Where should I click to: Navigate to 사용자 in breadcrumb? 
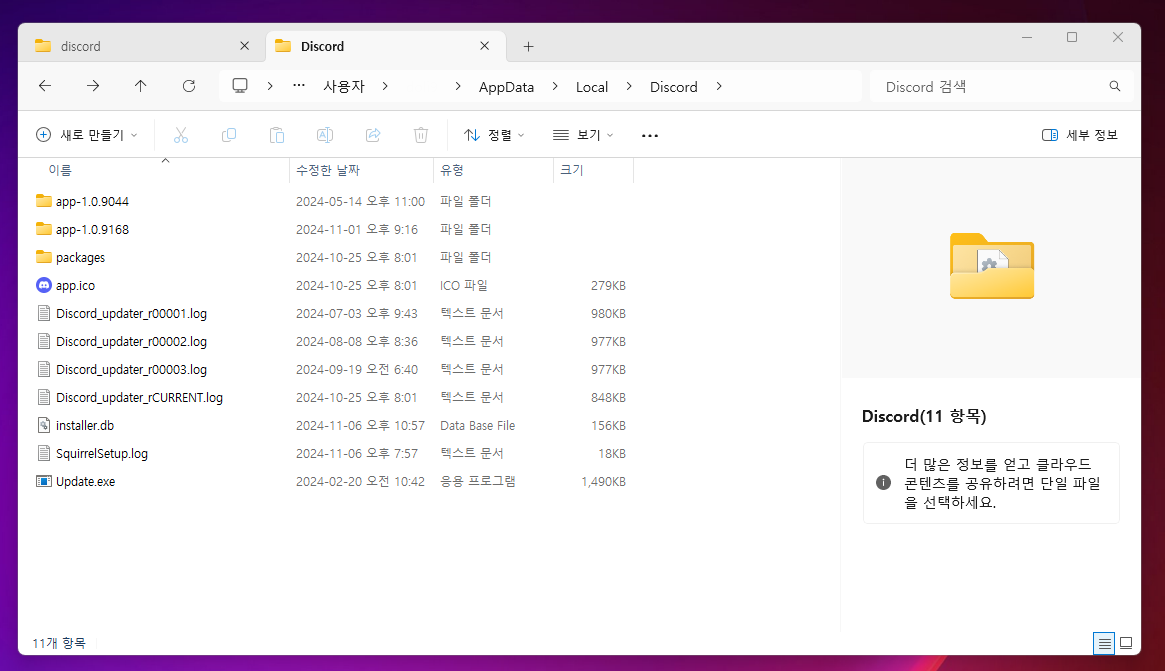344,86
